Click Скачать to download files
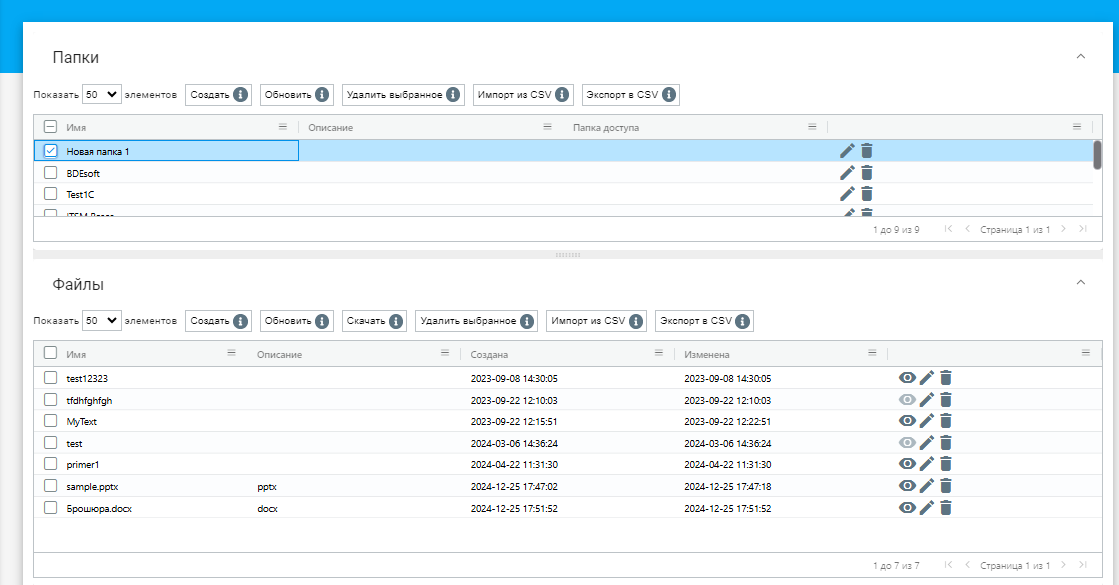Image resolution: width=1119 pixels, height=585 pixels. pos(374,321)
